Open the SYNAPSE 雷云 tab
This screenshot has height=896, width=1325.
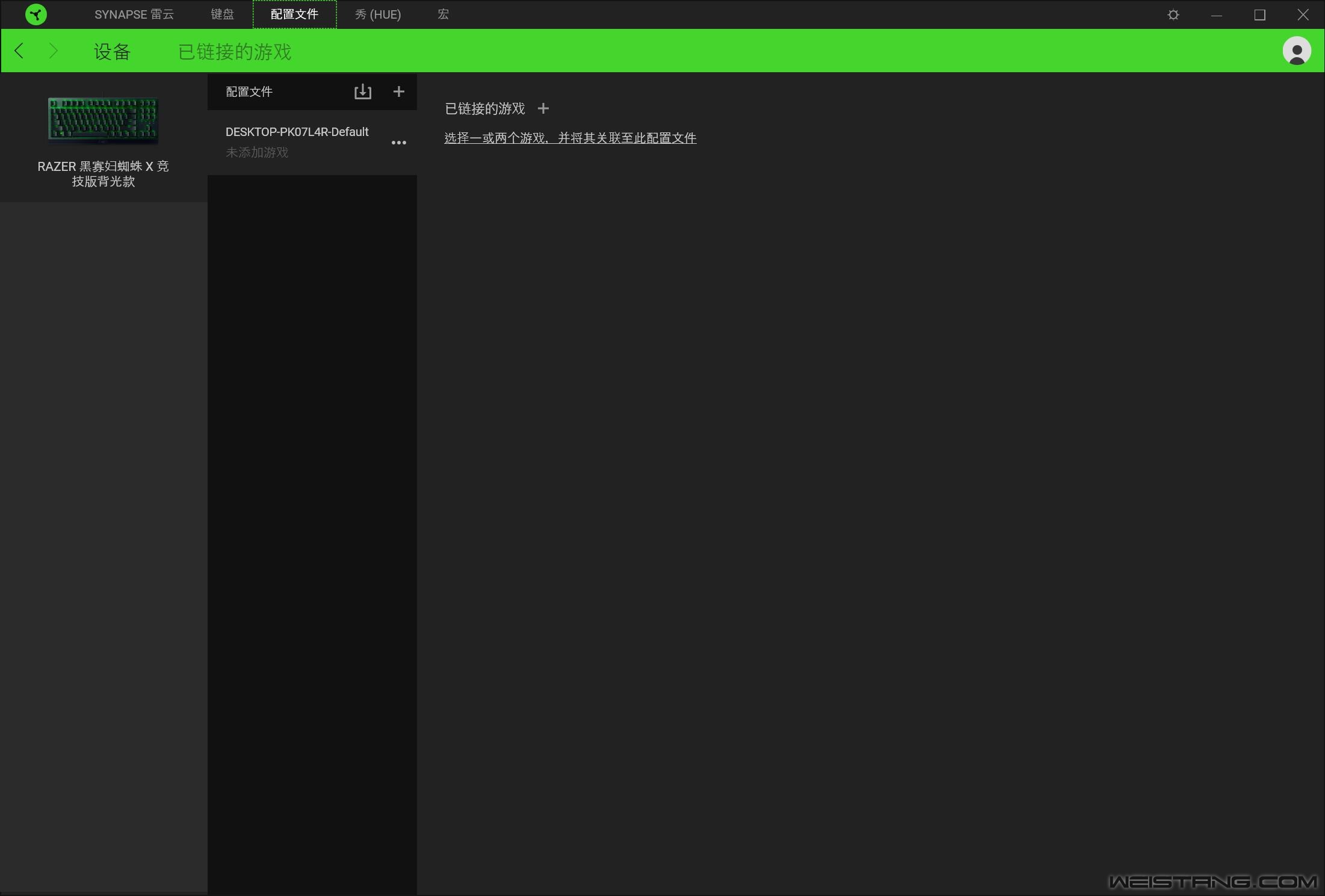[x=134, y=14]
